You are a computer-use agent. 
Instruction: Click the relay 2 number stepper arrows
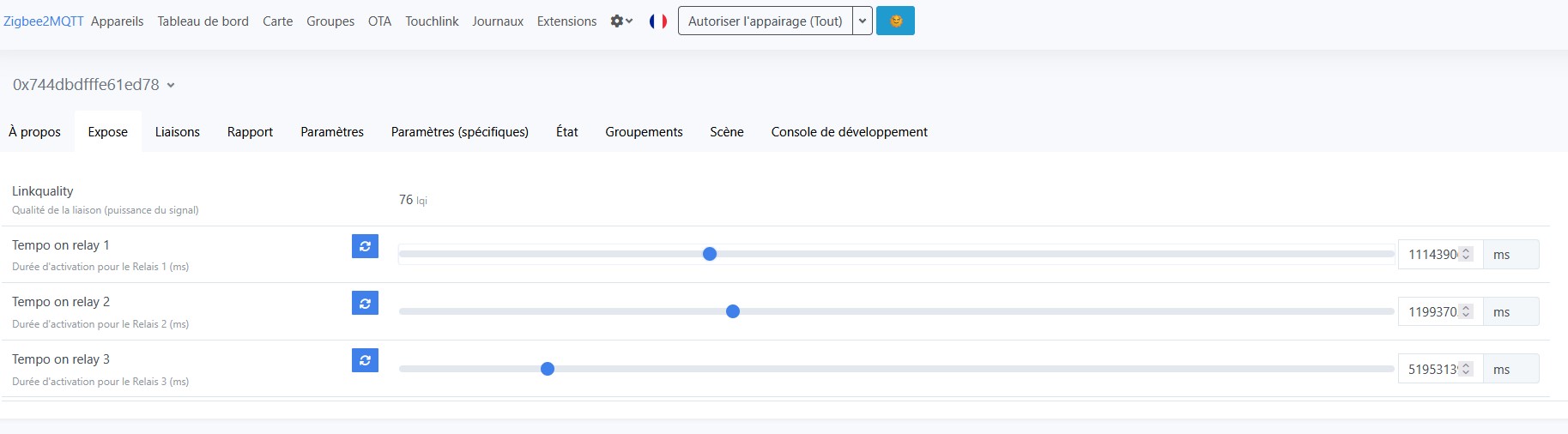[1467, 311]
